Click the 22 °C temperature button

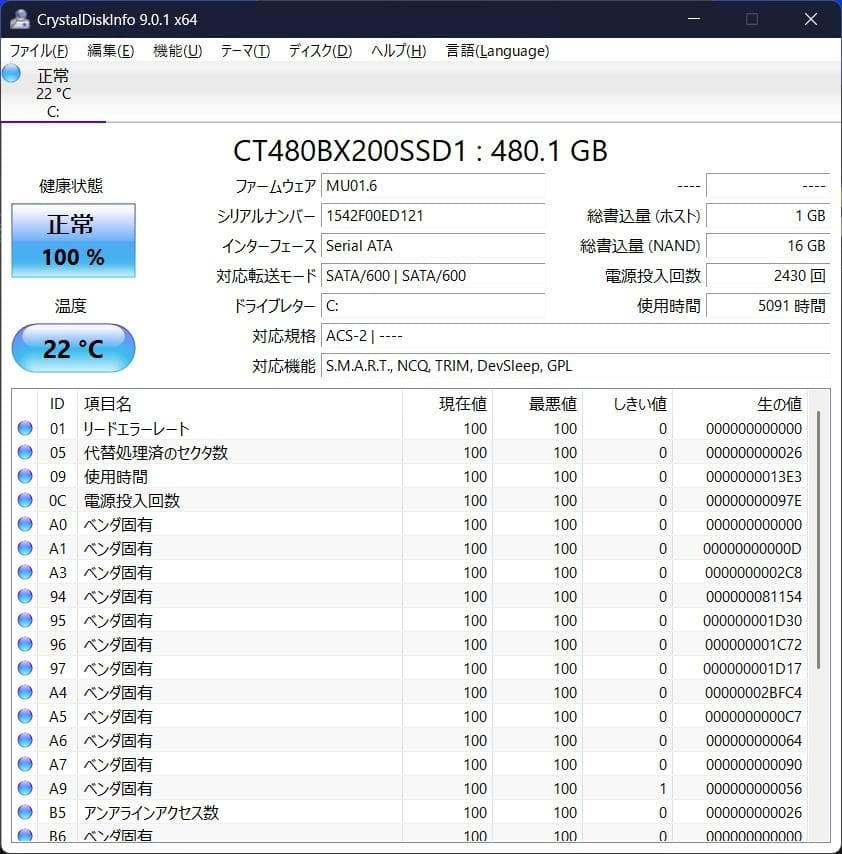click(x=74, y=348)
